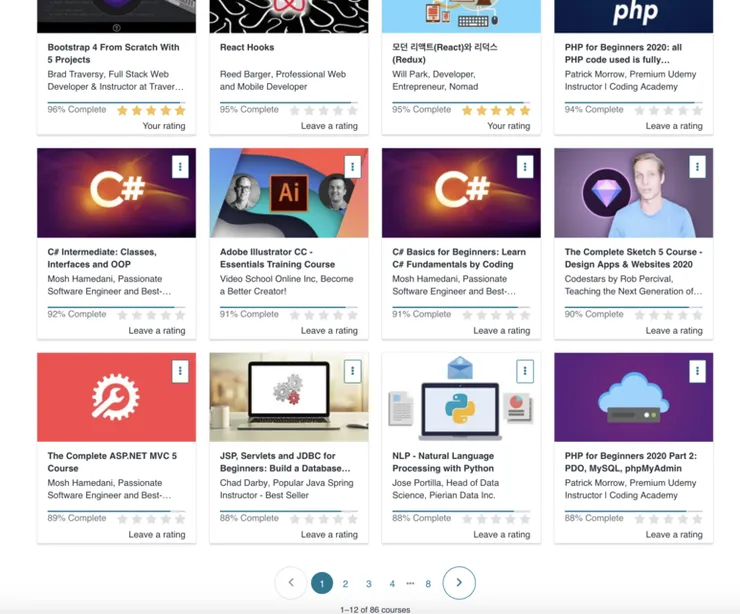Go to page 2
This screenshot has height=614, width=740.
(345, 584)
